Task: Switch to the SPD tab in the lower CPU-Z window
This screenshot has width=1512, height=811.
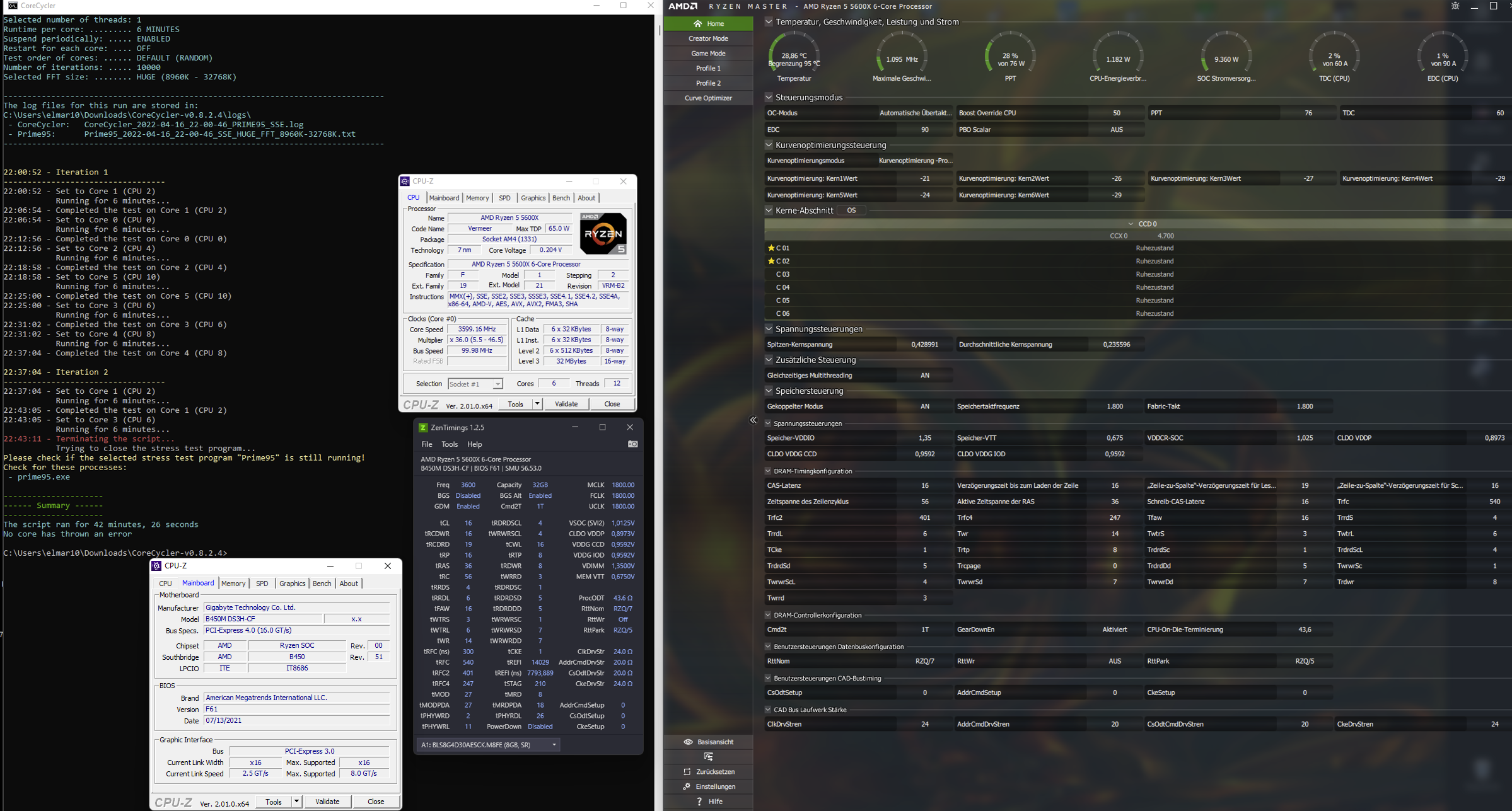Action: (x=262, y=584)
